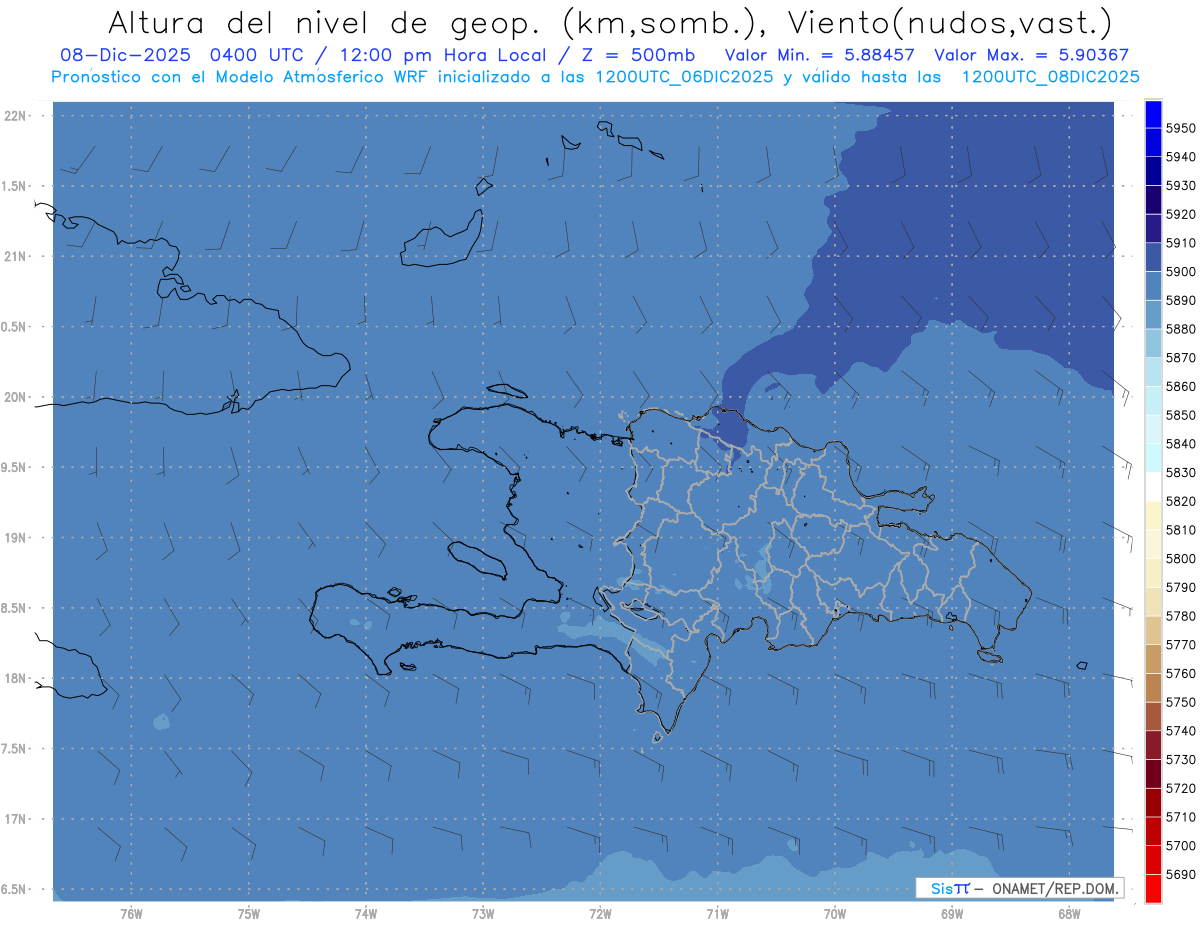This screenshot has height=927, width=1200.
Task: Click the '5770' colorbar value
Action: (1180, 645)
